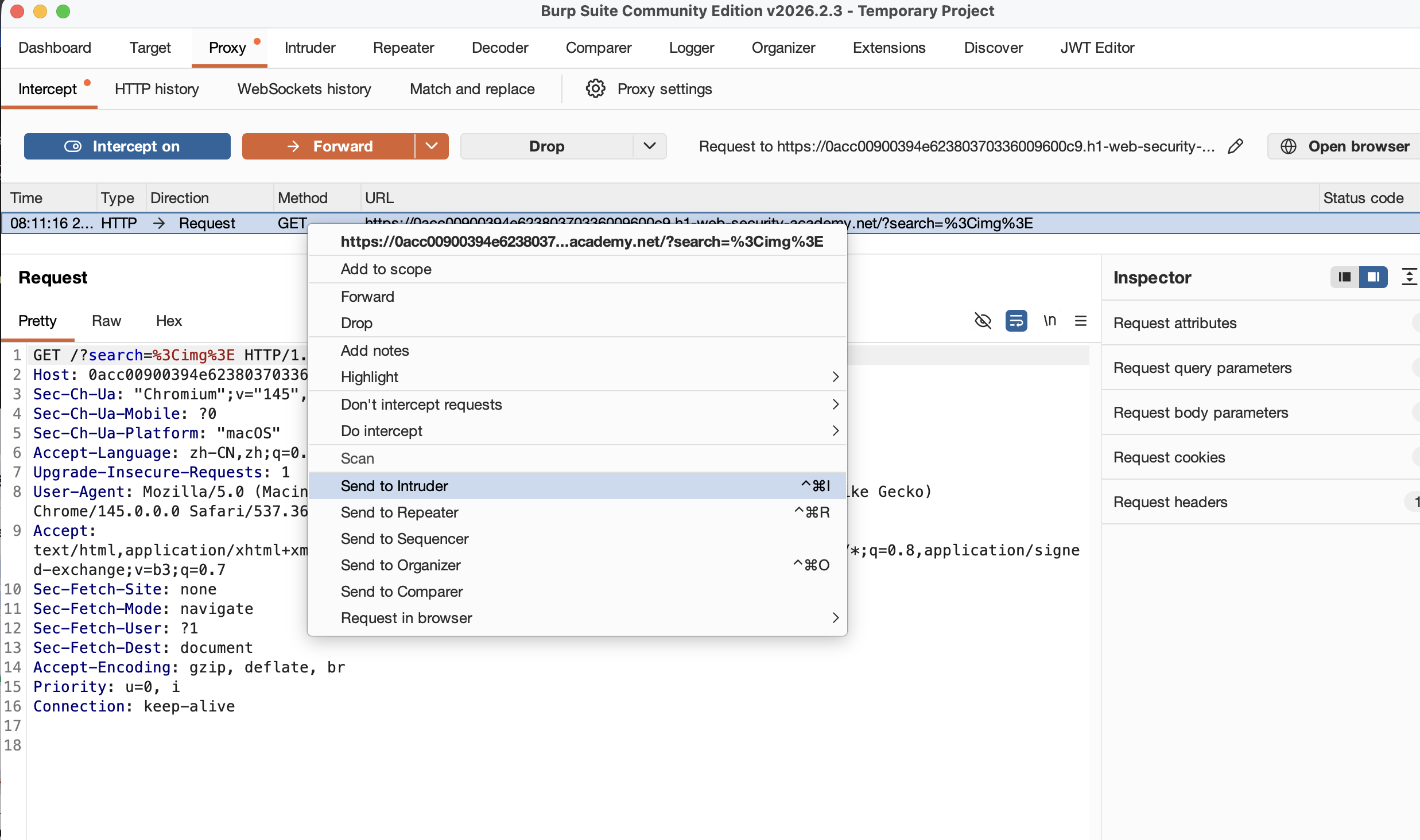Hide non-printable characters with crossed-eye icon
Image resolution: width=1420 pixels, height=840 pixels.
983,320
